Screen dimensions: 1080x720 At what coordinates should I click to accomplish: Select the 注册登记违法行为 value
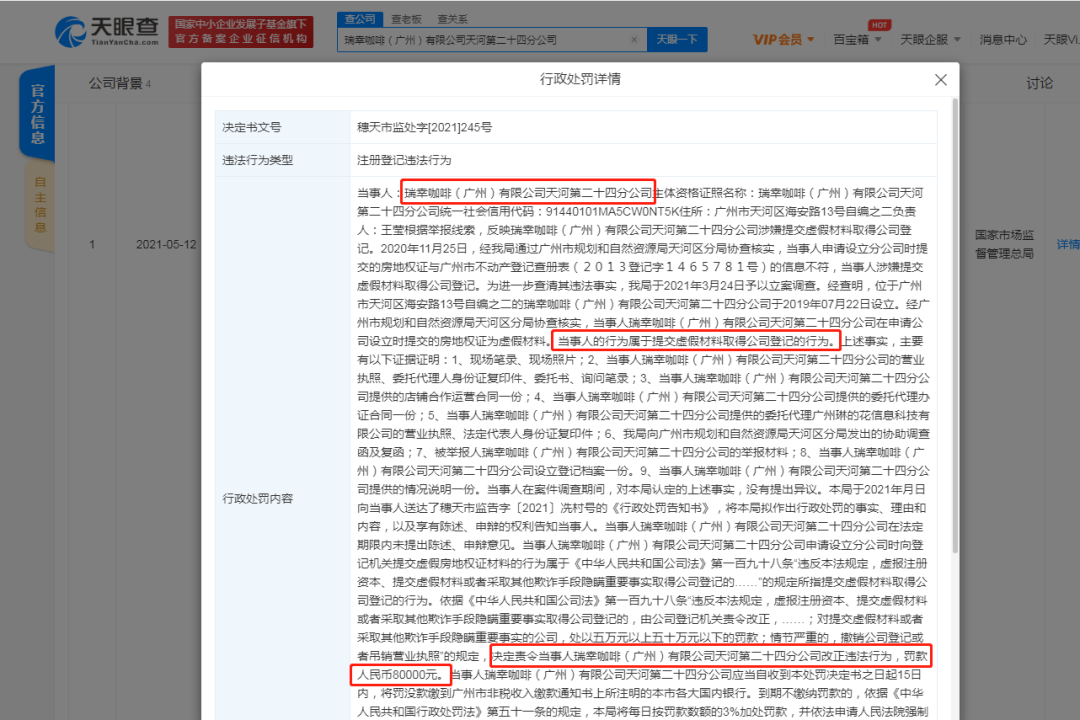pyautogui.click(x=404, y=161)
